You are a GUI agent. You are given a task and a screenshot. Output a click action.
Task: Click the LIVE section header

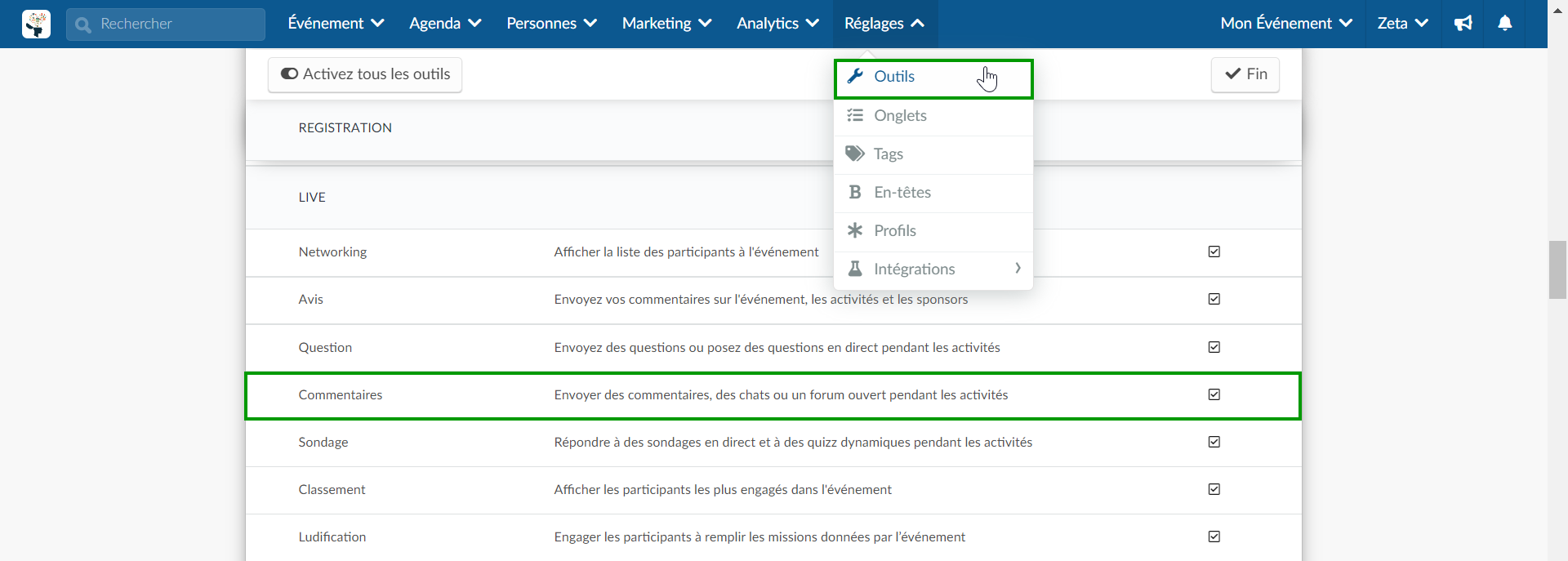pyautogui.click(x=312, y=197)
